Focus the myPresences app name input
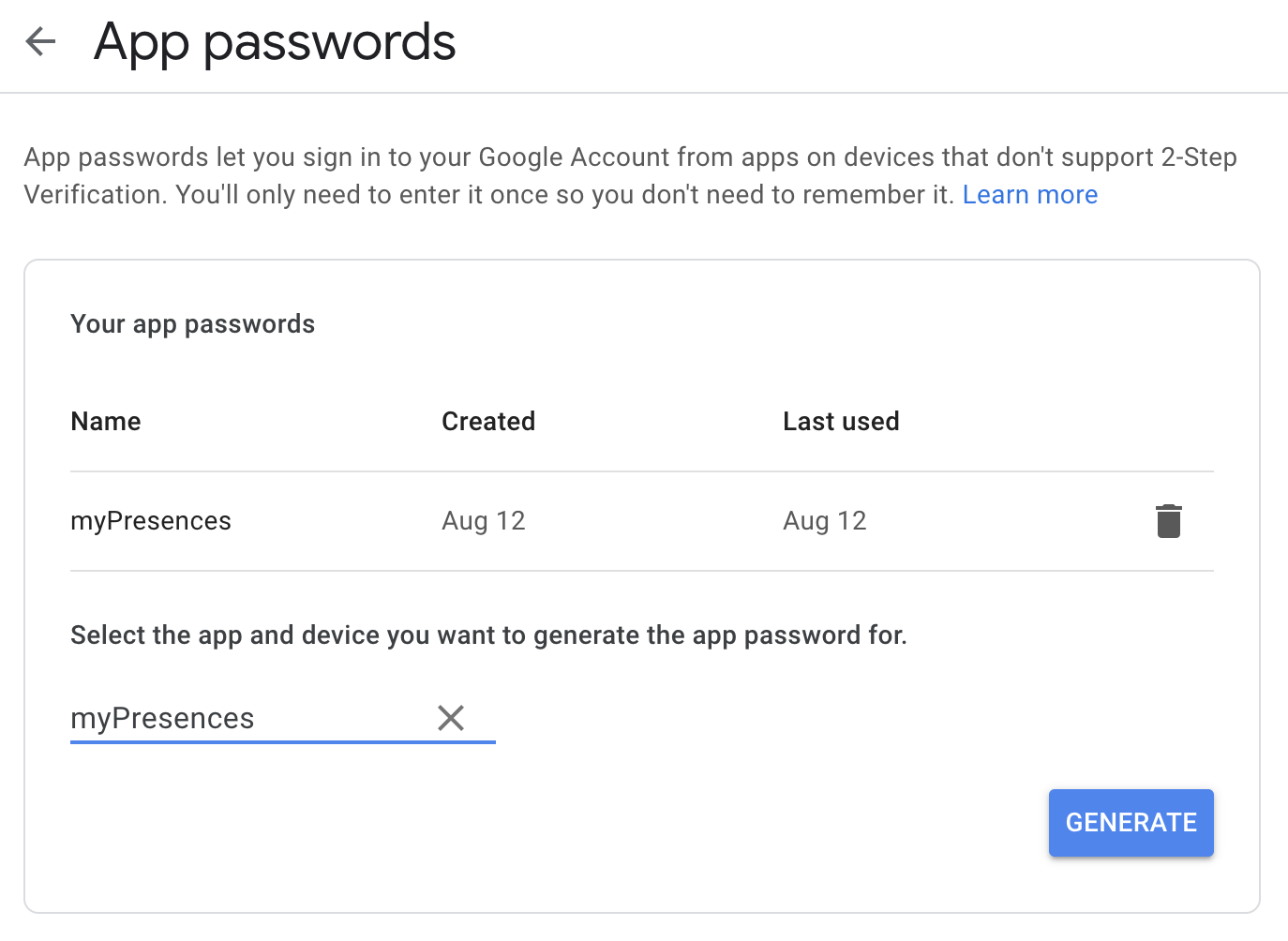Viewport: 1288px width, 941px height. pyautogui.click(x=244, y=719)
